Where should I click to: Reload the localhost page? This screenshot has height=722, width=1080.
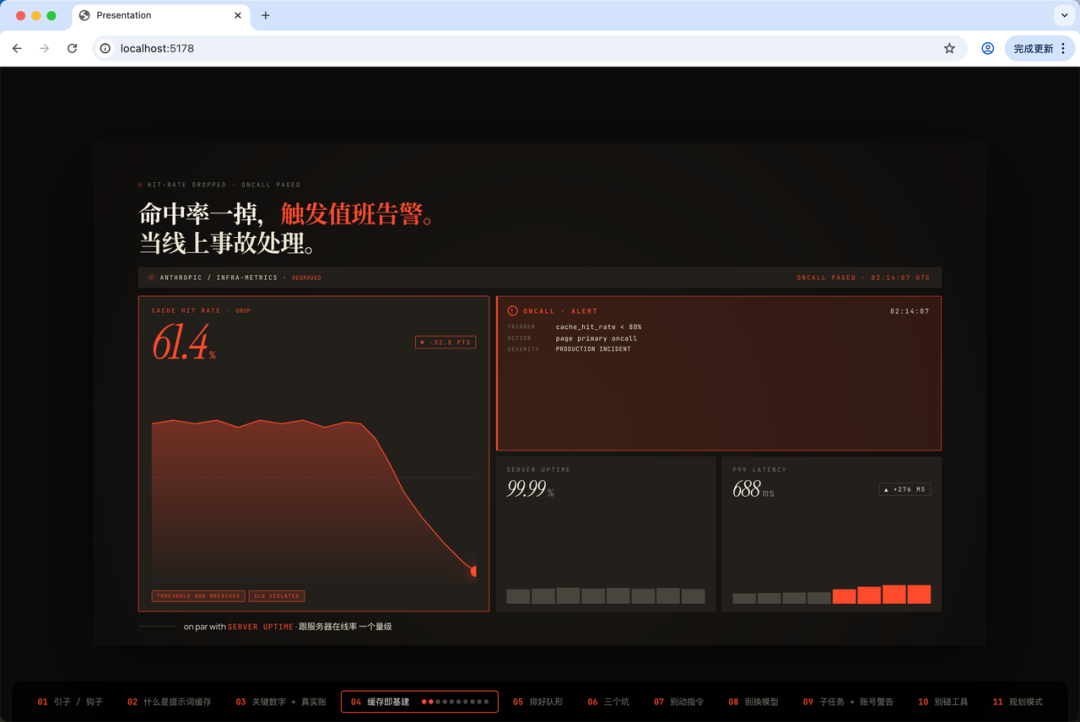pos(72,48)
